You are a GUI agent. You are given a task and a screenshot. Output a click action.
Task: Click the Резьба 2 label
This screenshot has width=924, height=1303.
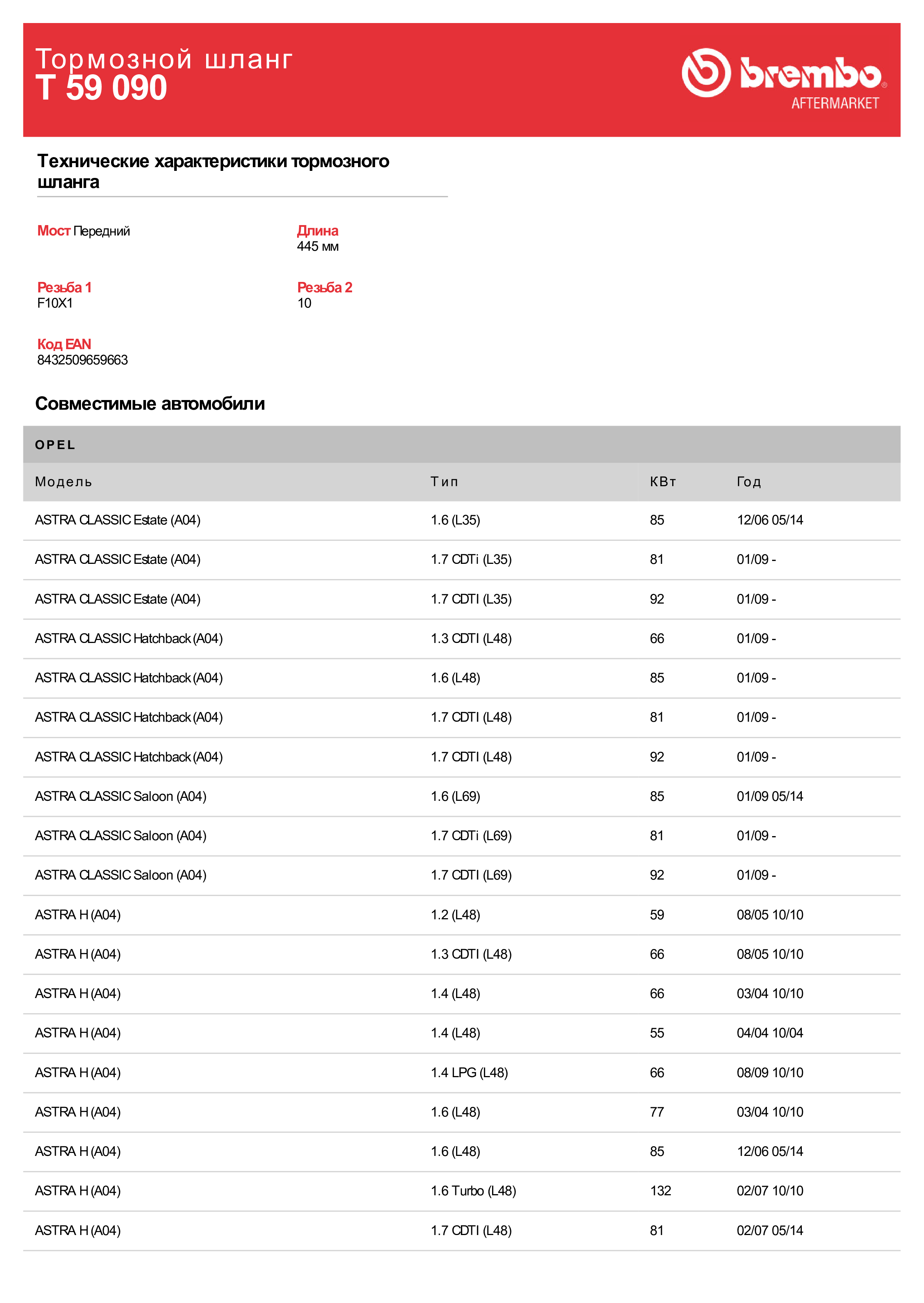[x=325, y=287]
